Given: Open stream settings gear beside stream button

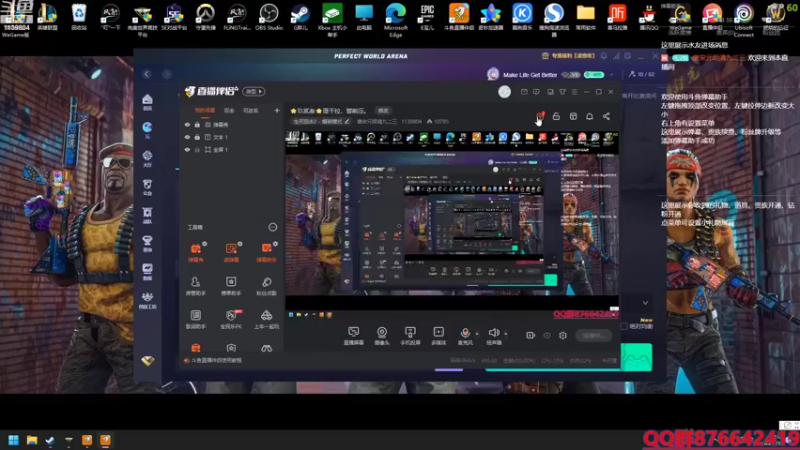Looking at the screenshot, I should [563, 335].
